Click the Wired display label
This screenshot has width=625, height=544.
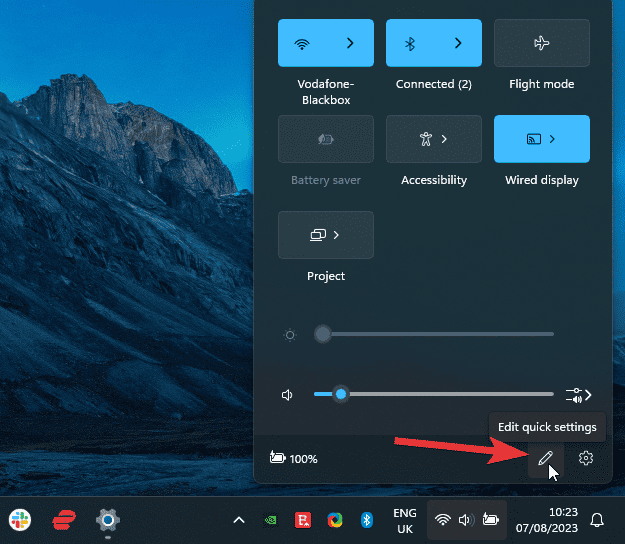coord(542,180)
